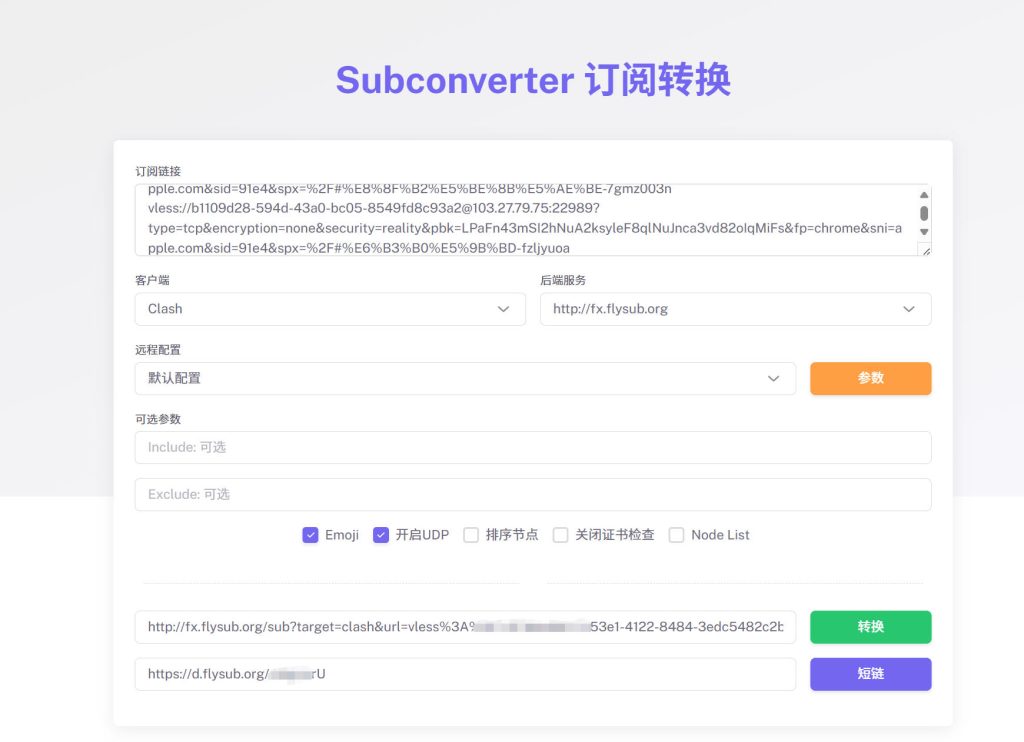The image size is (1024, 742).
Task: Click the Exclude 可选 input field
Action: coord(533,494)
